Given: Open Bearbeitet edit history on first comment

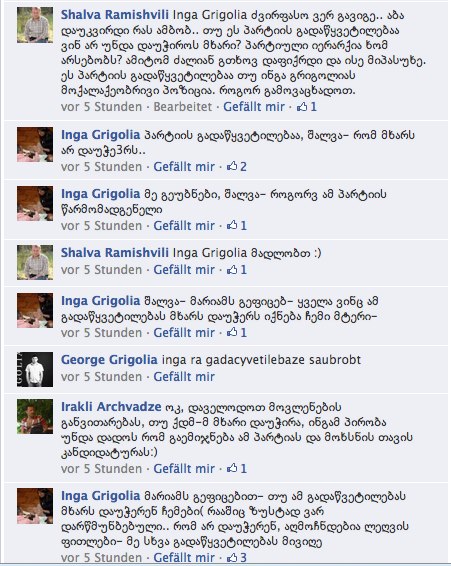Looking at the screenshot, I should coord(183,107).
